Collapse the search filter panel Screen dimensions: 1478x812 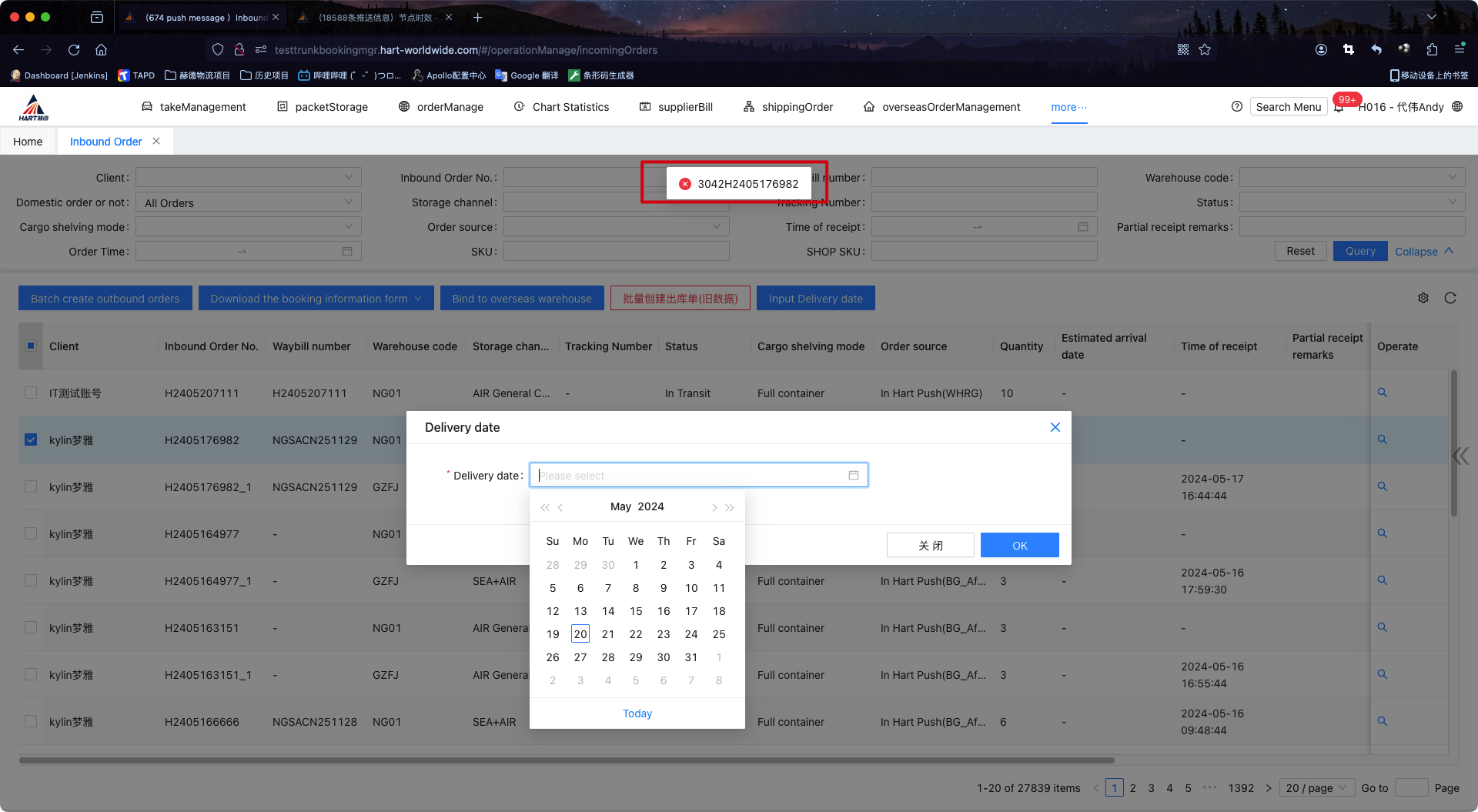pos(1423,252)
